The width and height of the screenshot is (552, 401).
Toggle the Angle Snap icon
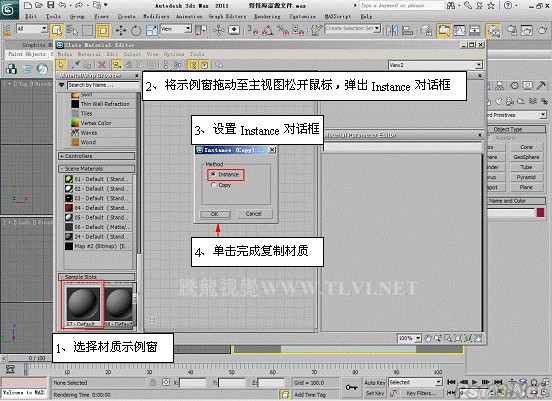tap(268, 31)
